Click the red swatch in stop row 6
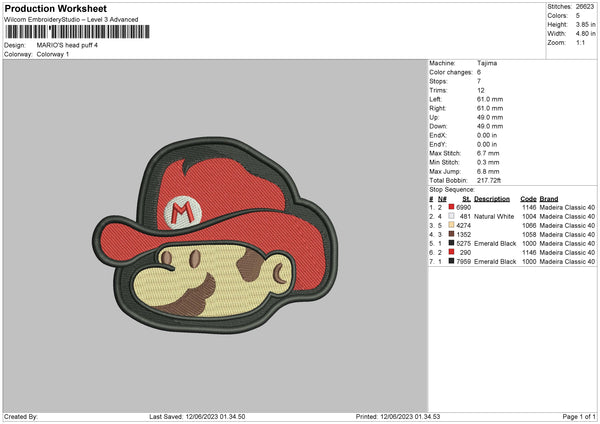This screenshot has height=424, width=600. (x=452, y=252)
